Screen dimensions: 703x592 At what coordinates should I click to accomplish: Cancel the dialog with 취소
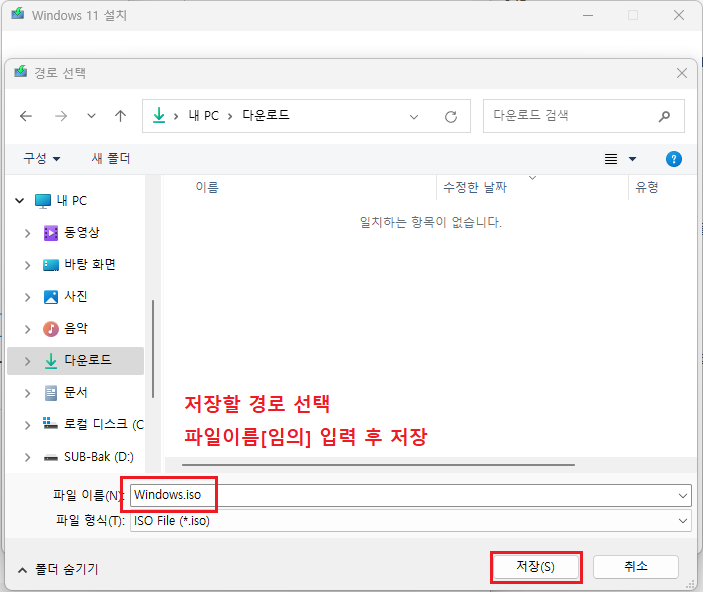point(636,567)
